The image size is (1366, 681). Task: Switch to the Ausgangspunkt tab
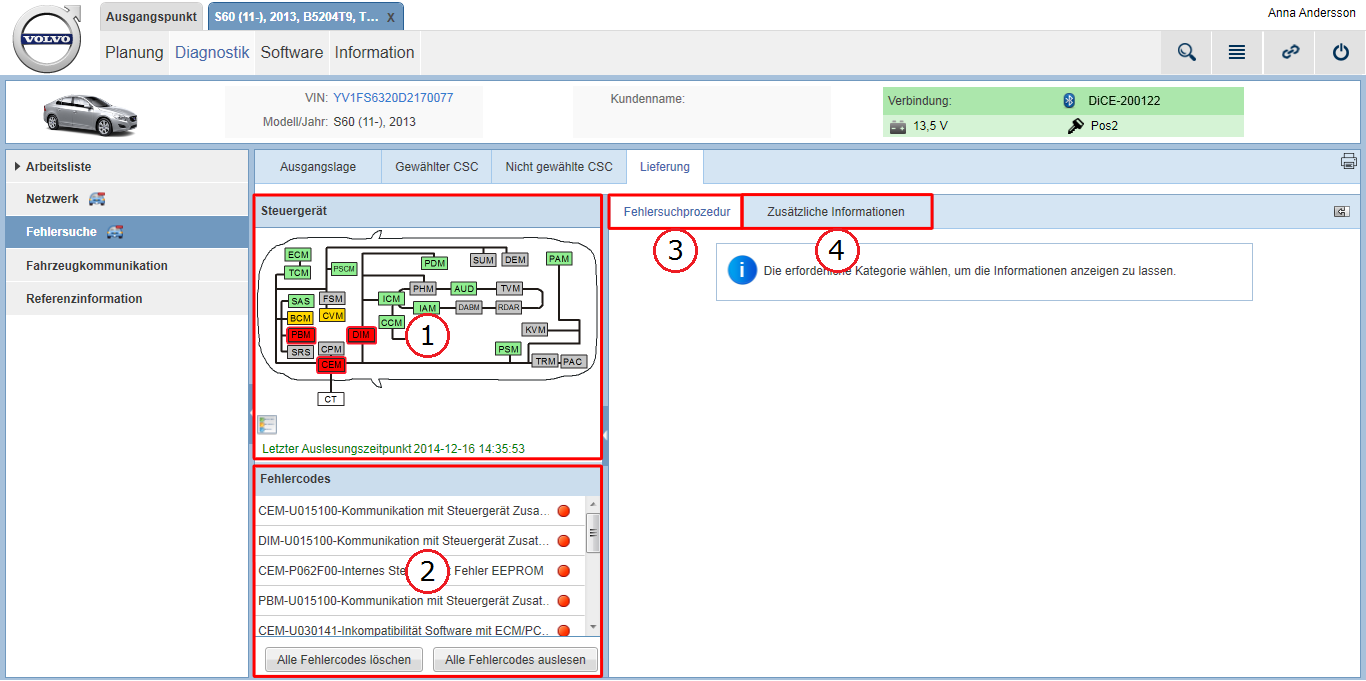153,17
